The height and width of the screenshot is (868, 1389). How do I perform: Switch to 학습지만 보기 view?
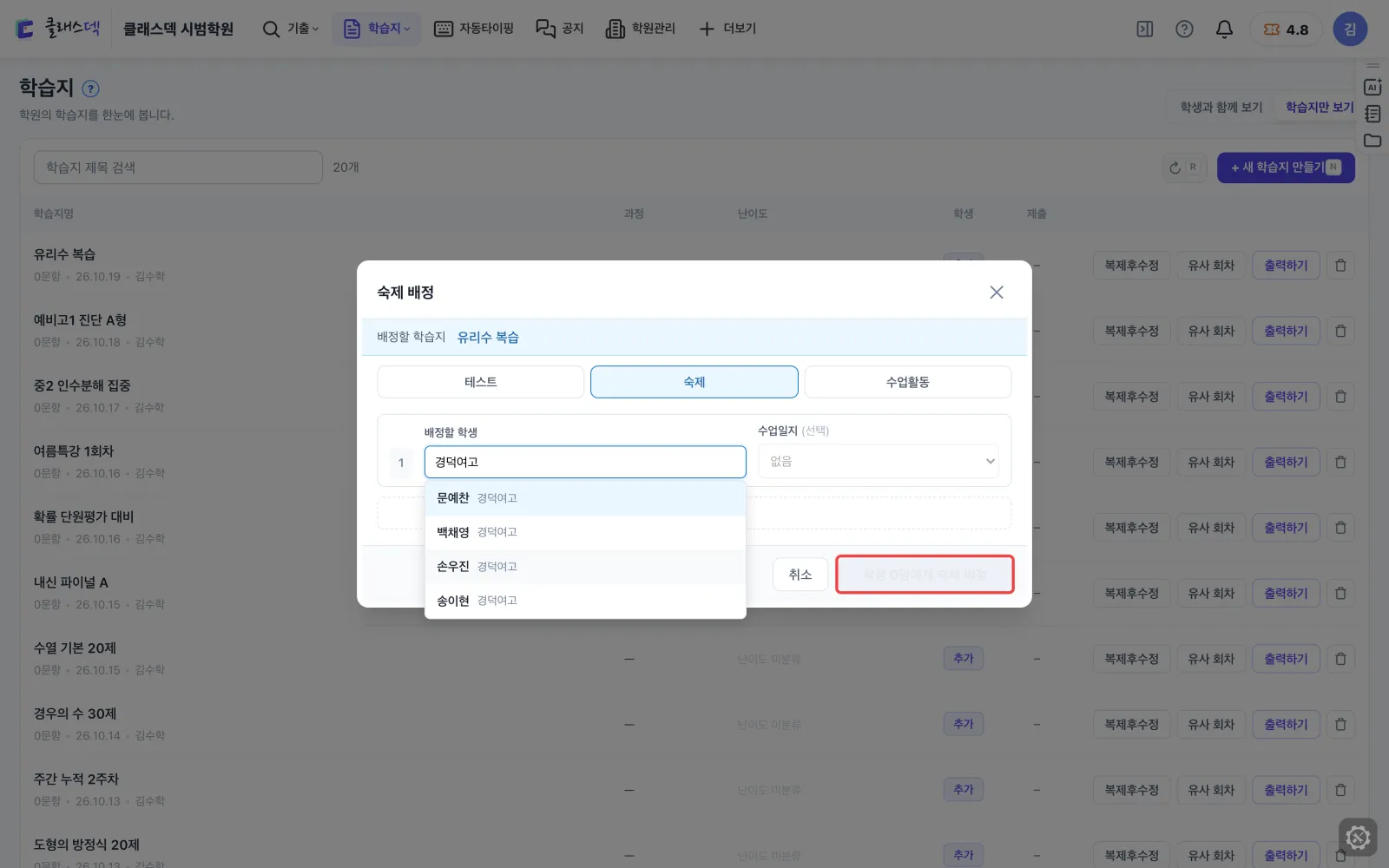(1319, 107)
